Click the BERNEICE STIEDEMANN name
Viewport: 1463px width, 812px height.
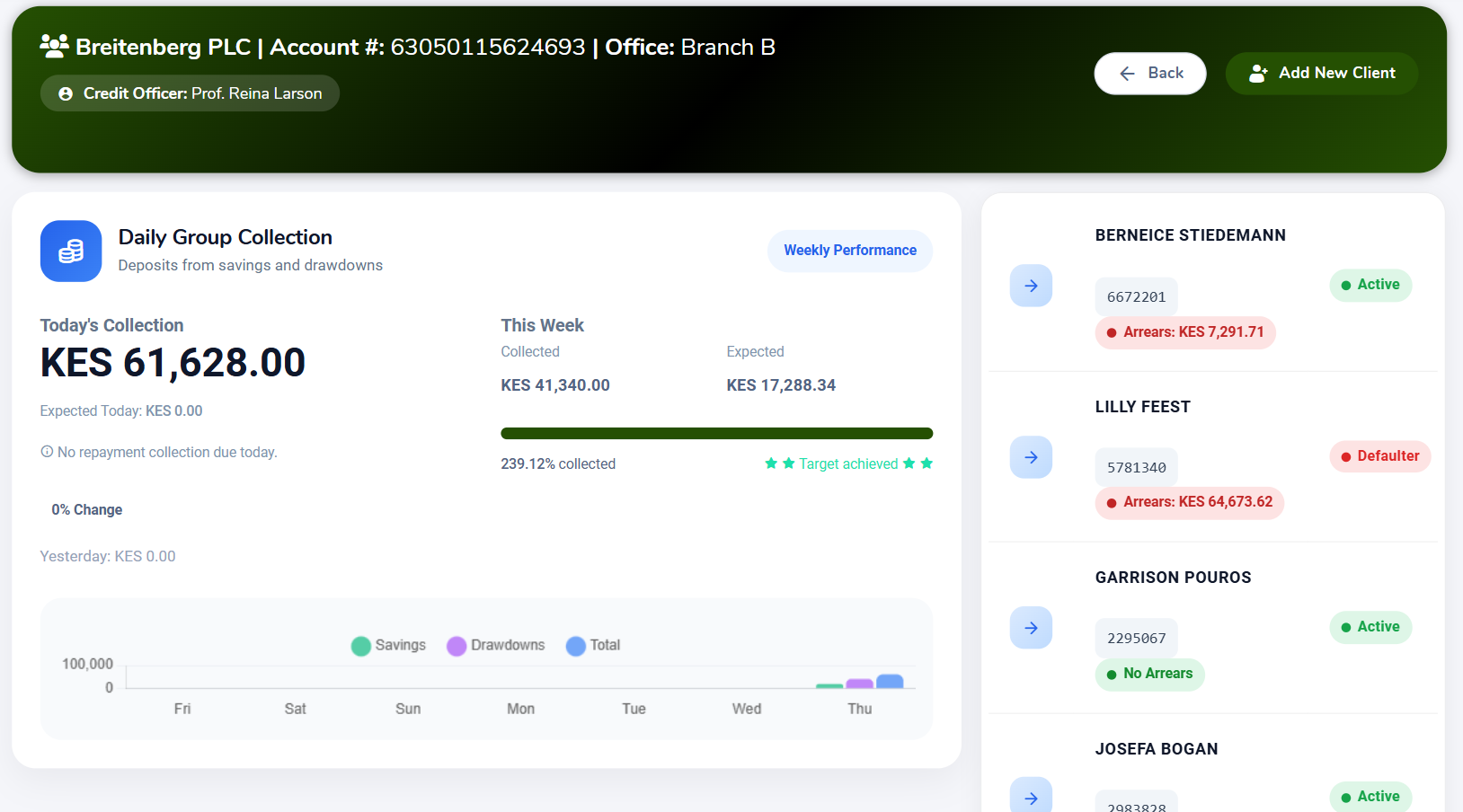[1191, 235]
